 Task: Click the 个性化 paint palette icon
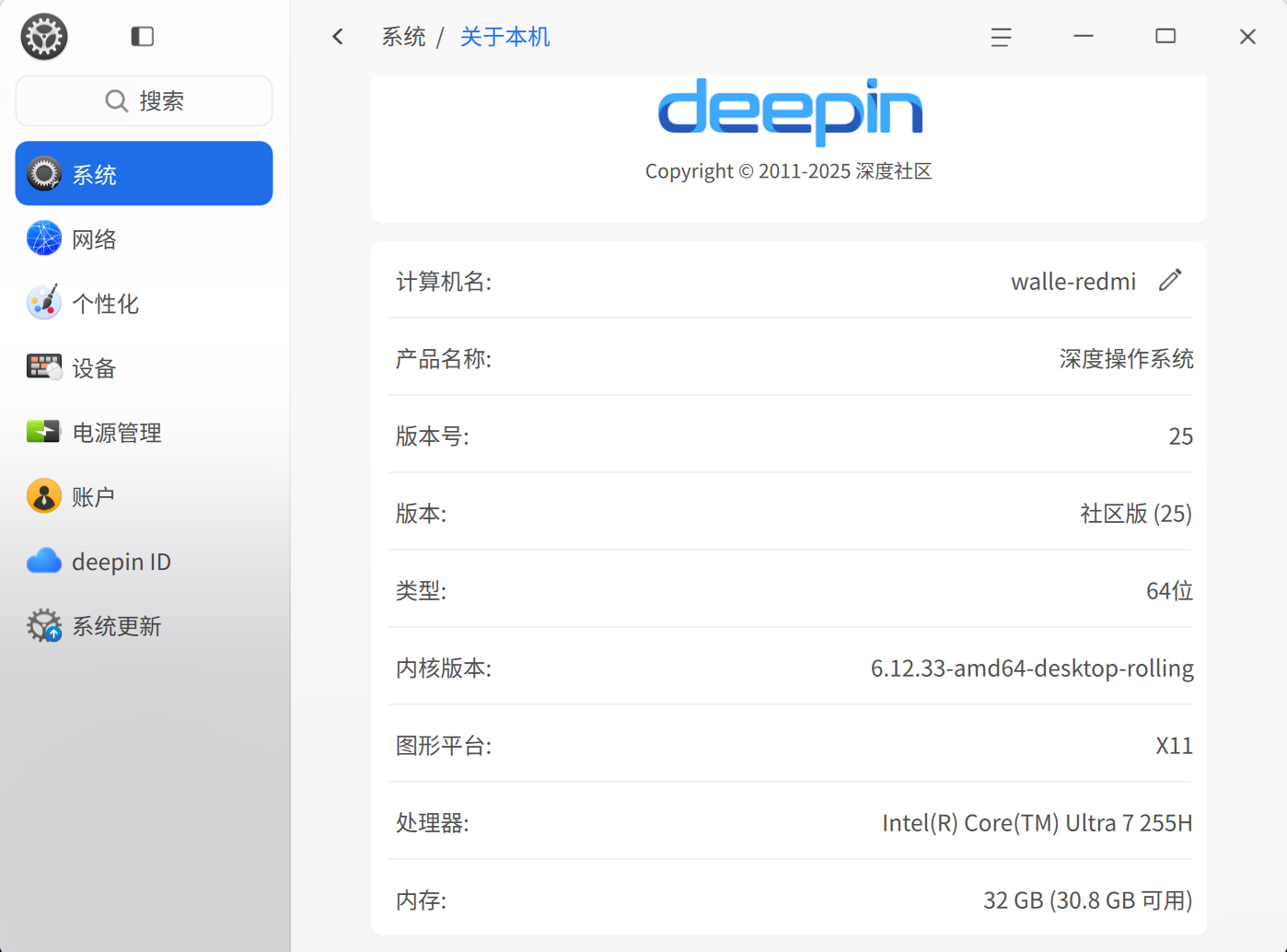pyautogui.click(x=44, y=302)
